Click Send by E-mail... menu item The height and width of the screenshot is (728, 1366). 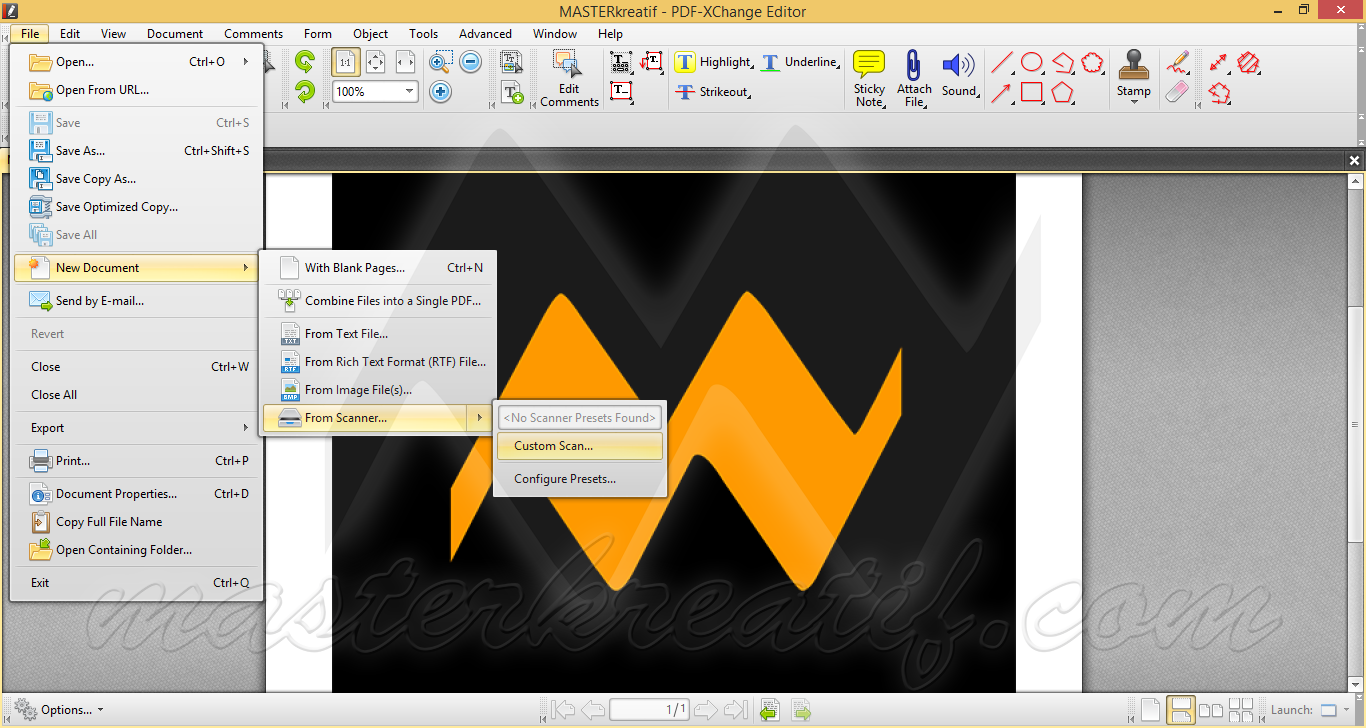click(136, 301)
